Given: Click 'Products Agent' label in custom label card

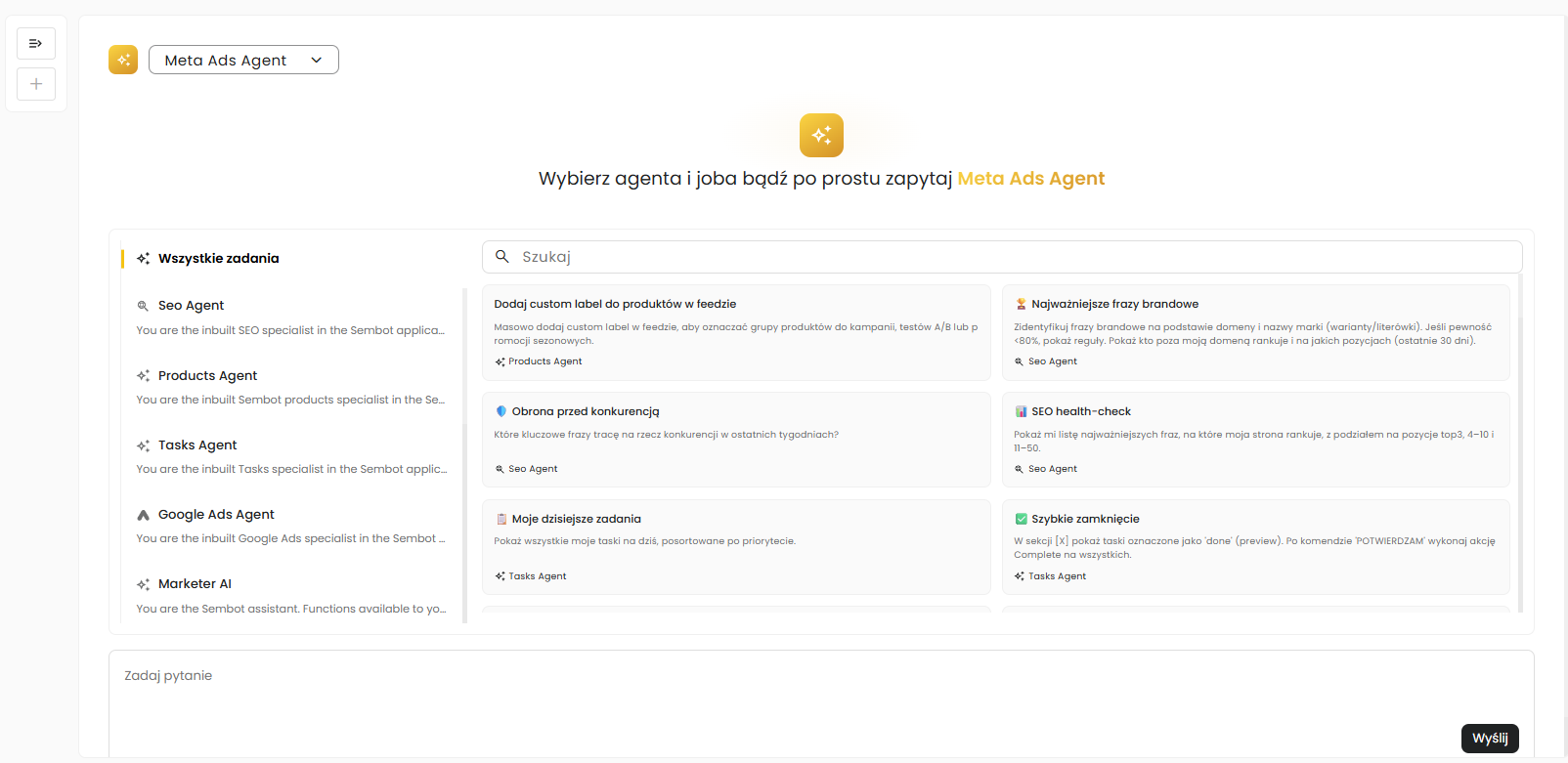Looking at the screenshot, I should (545, 361).
